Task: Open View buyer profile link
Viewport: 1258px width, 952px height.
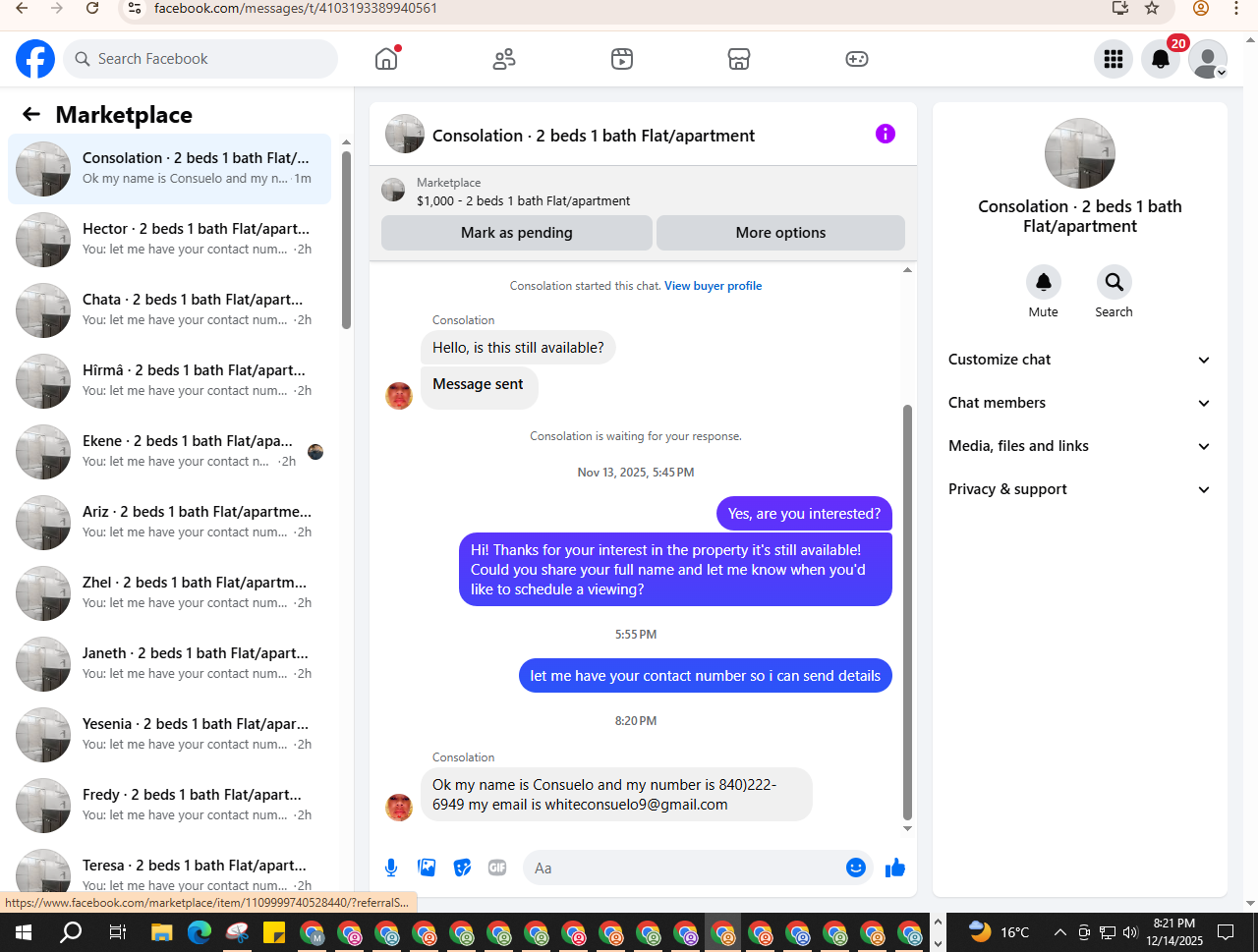Action: pyautogui.click(x=713, y=286)
